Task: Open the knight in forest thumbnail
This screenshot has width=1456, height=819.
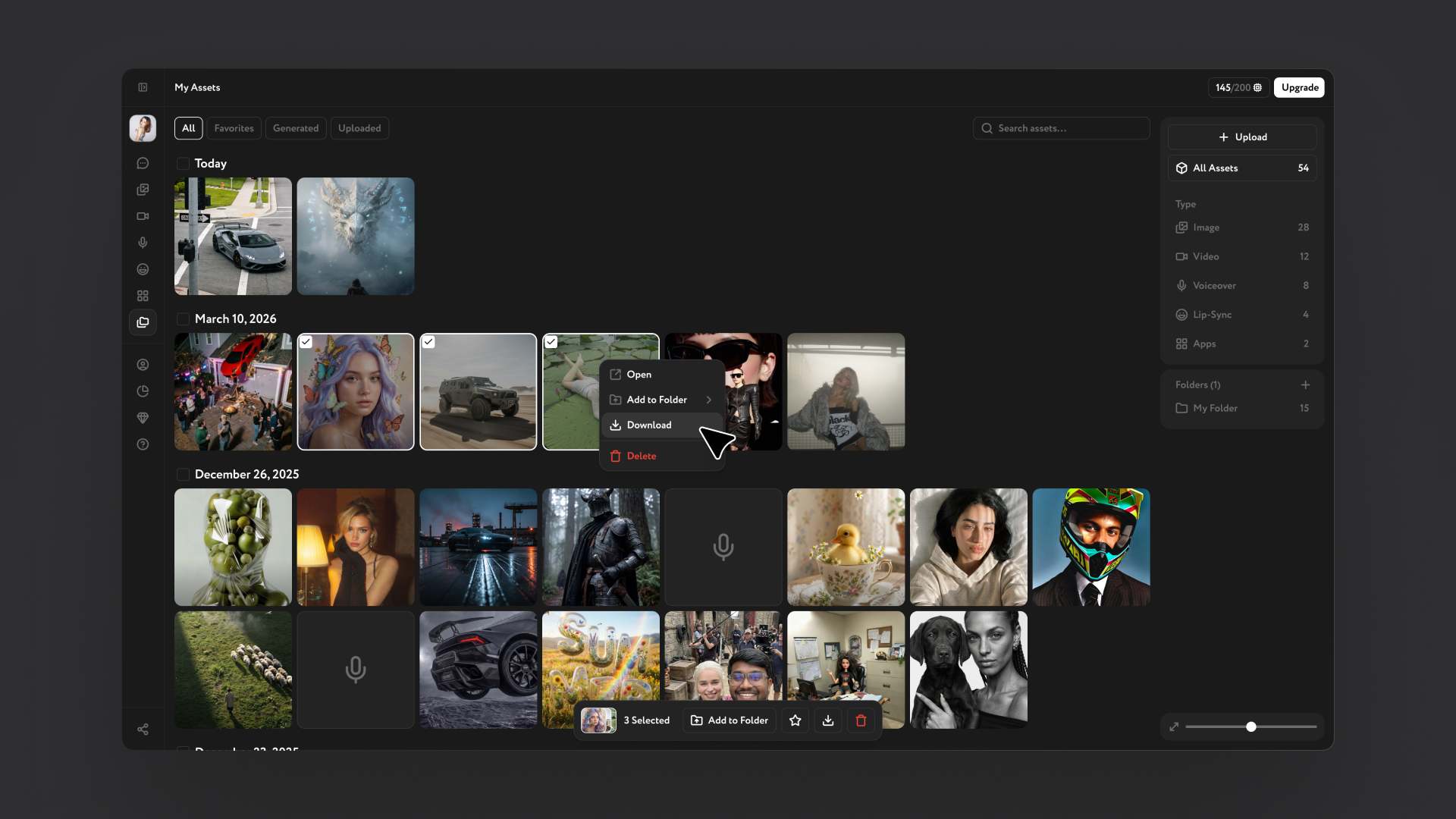Action: tap(601, 548)
